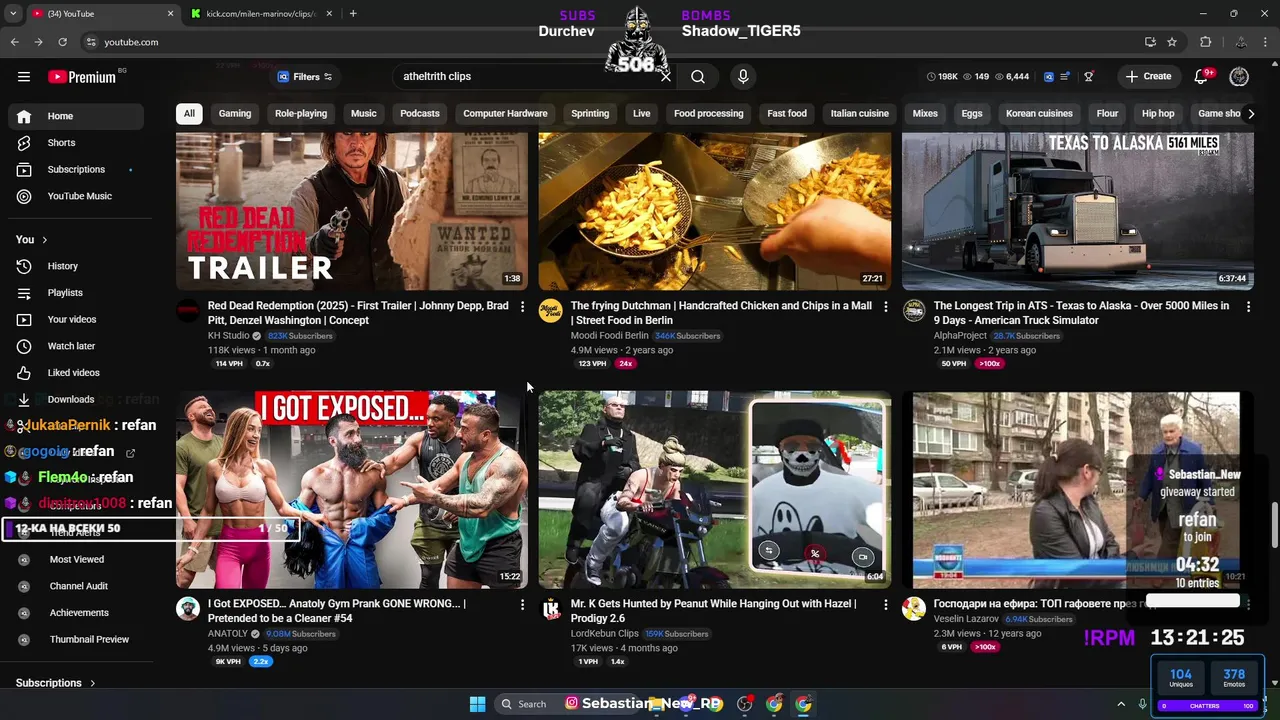The height and width of the screenshot is (720, 1280).
Task: Select the Sprinting chip
Action: [590, 113]
